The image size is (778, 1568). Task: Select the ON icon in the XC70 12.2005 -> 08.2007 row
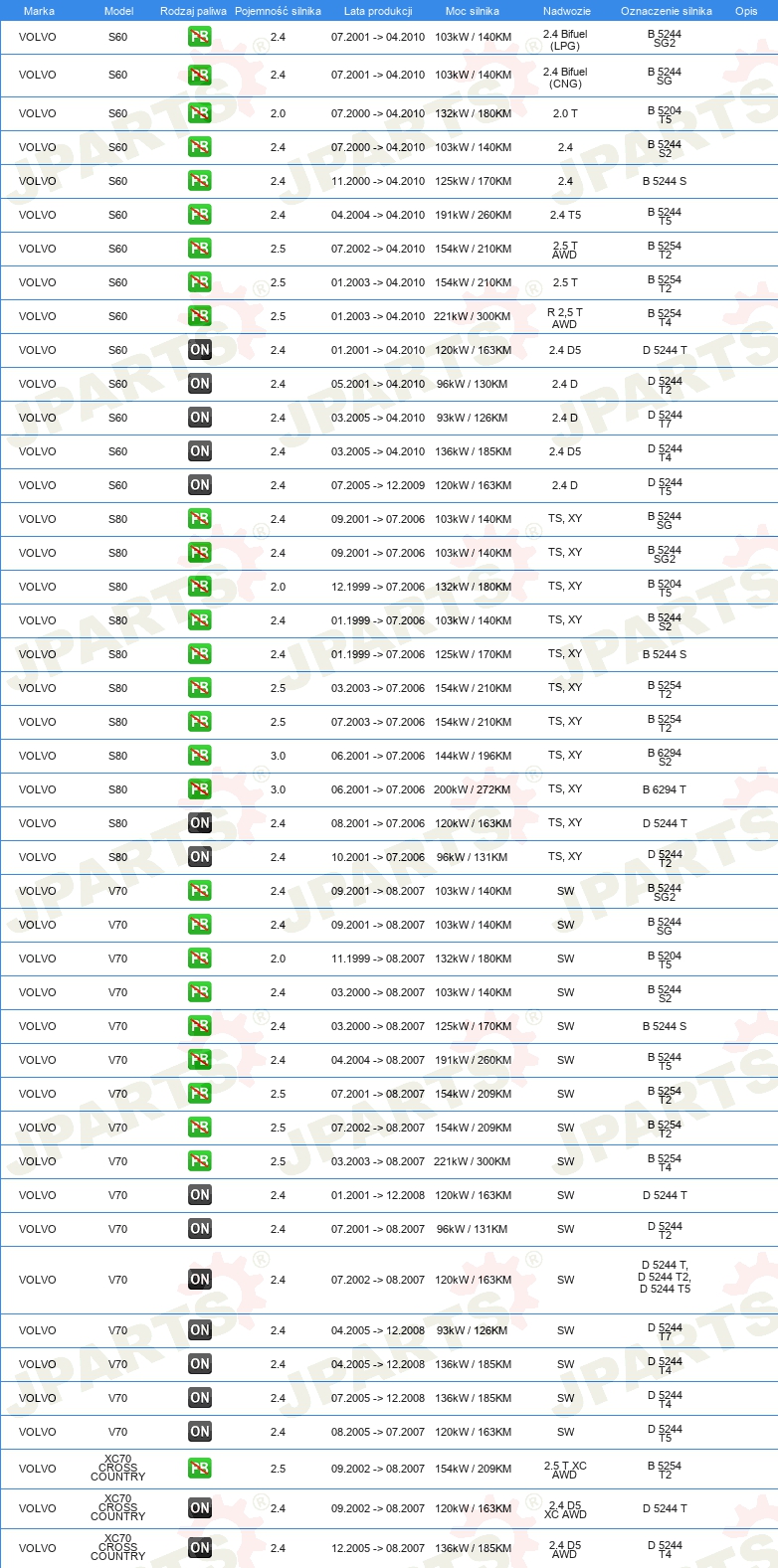click(x=200, y=1548)
